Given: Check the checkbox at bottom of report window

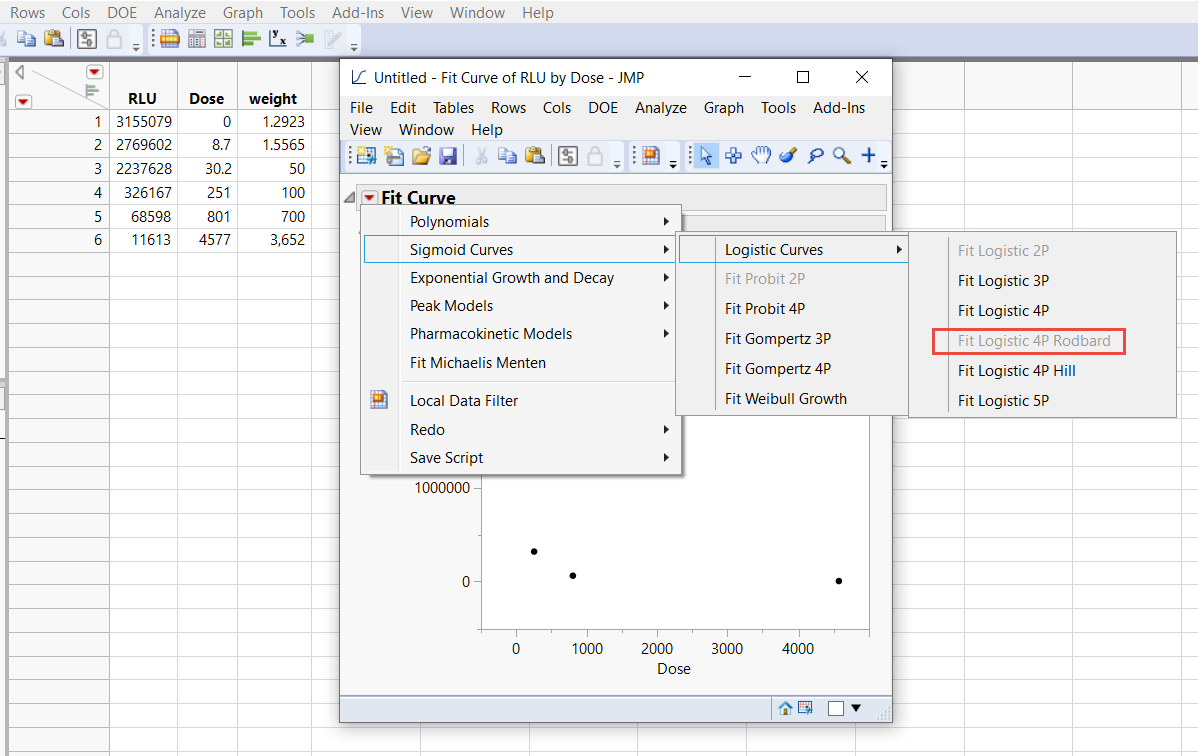Looking at the screenshot, I should click(x=836, y=707).
